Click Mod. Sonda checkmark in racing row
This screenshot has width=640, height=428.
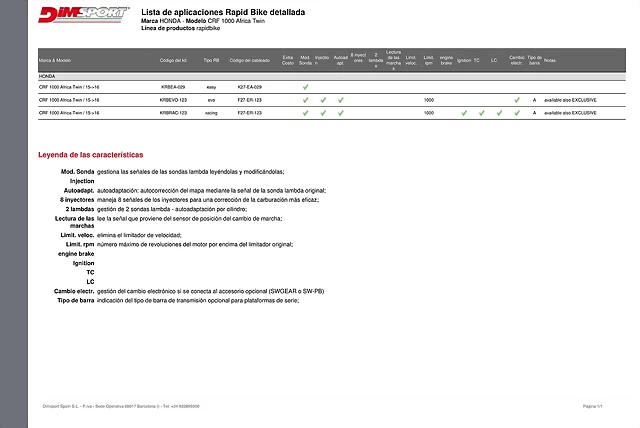point(305,113)
